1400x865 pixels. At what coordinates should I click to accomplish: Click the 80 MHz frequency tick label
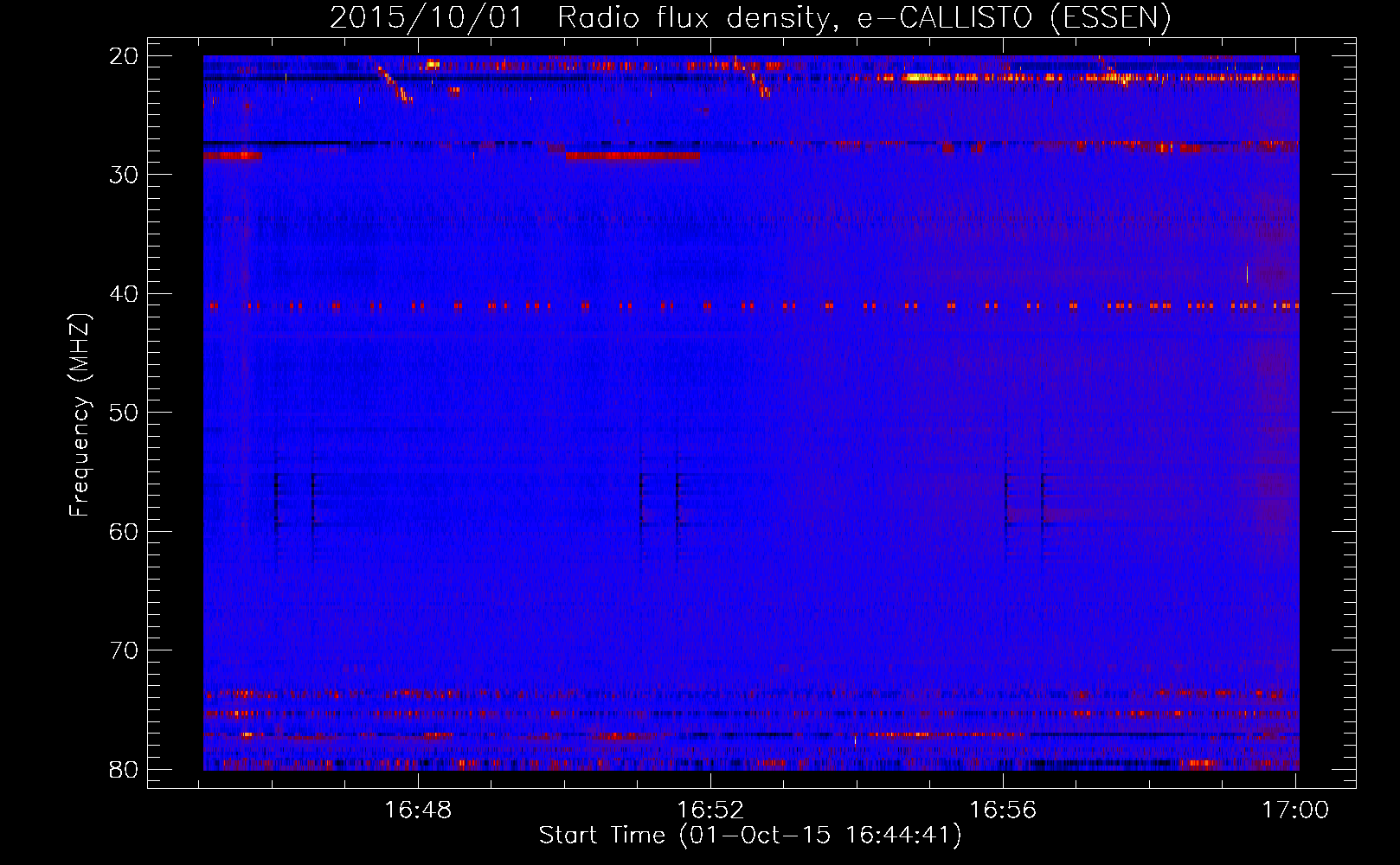124,770
